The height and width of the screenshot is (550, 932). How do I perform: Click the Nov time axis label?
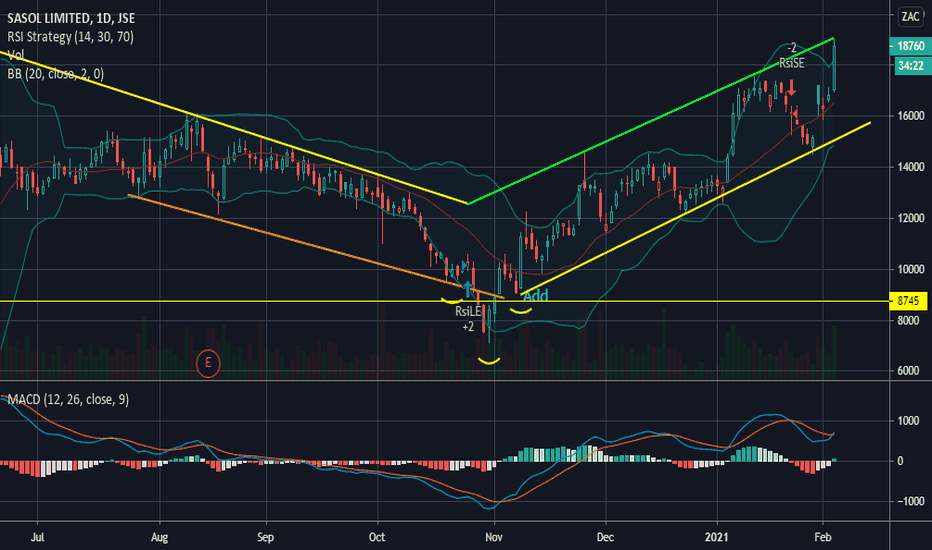point(493,537)
